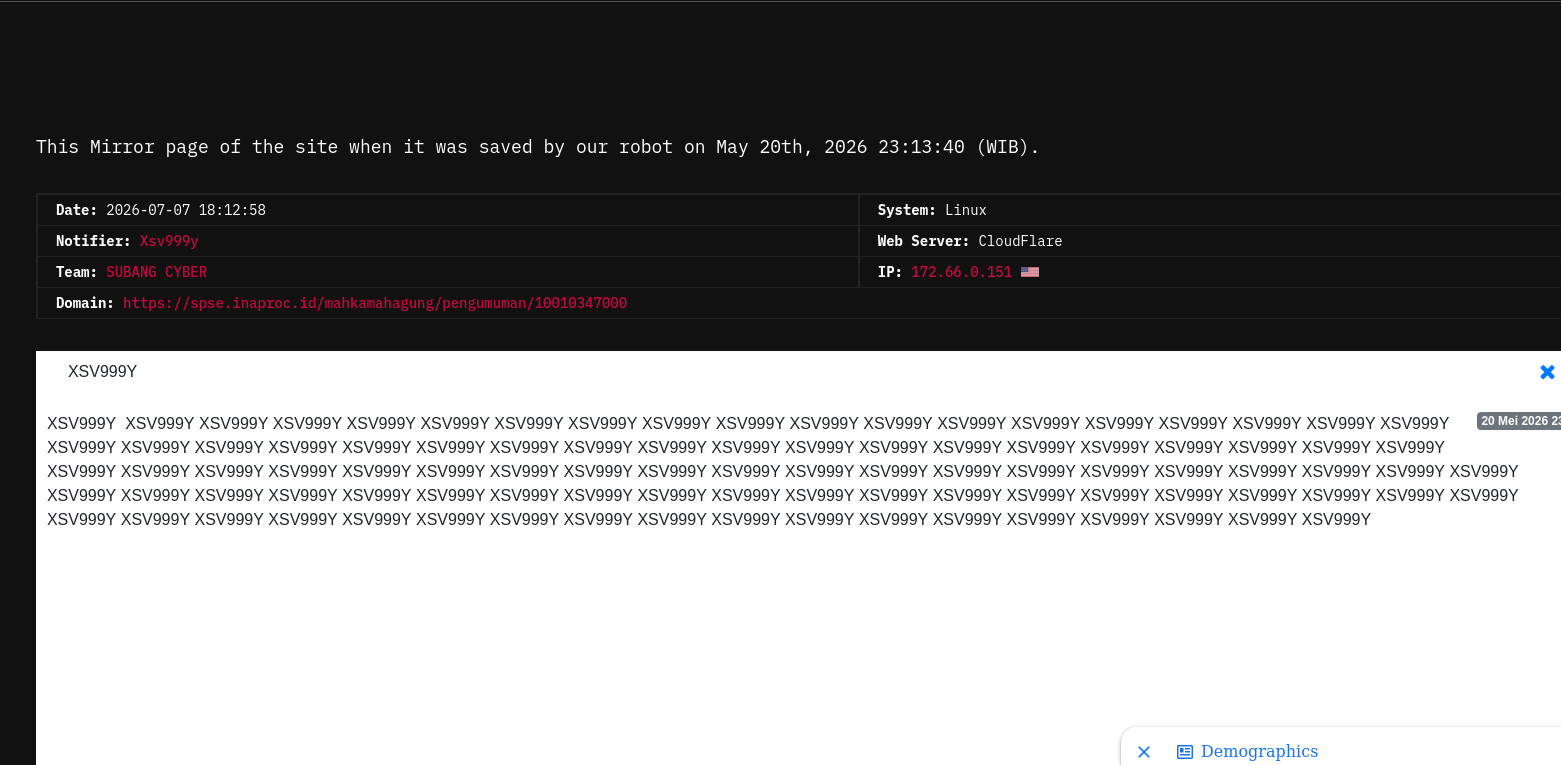Open the Demographics link
Image resolution: width=1561 pixels, height=765 pixels.
click(1259, 751)
